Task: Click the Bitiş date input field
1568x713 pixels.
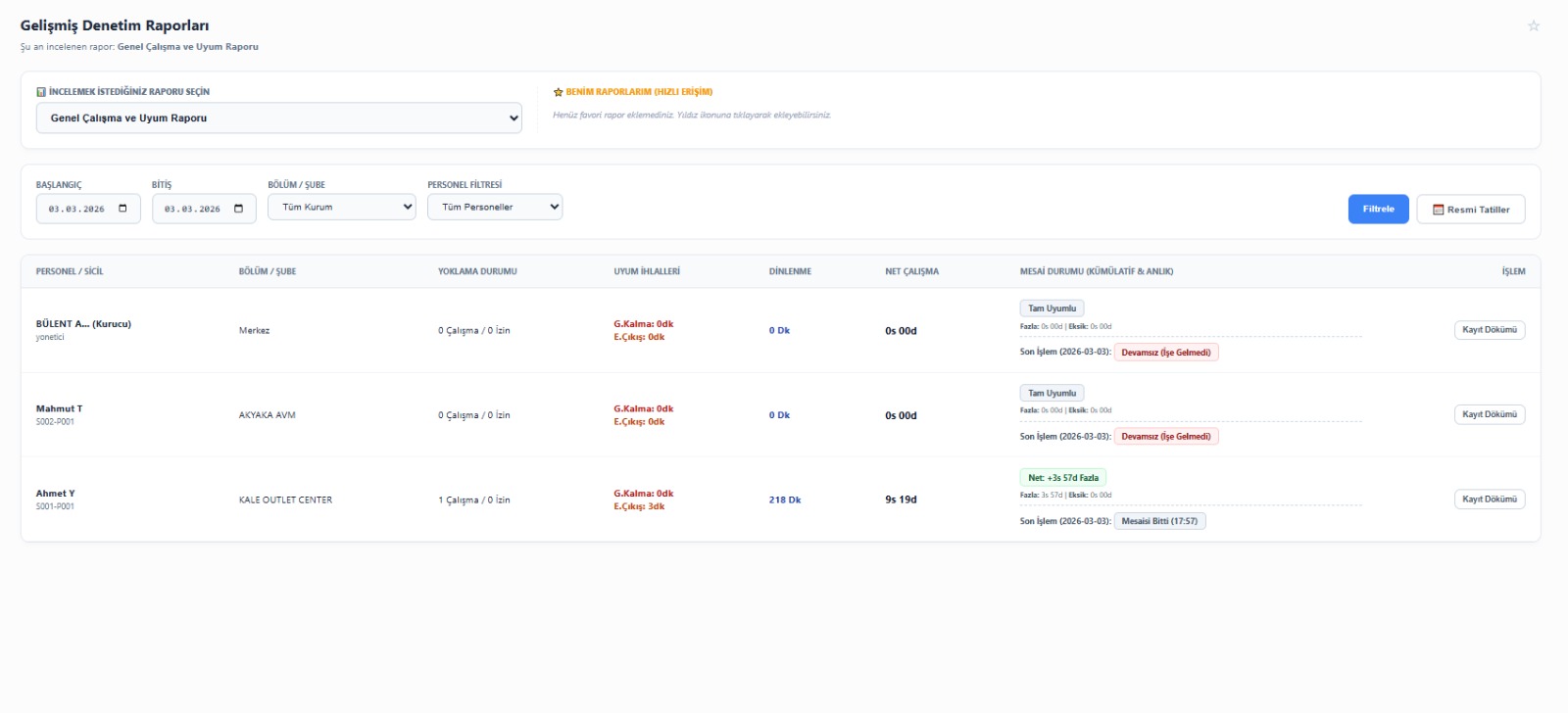Action: point(204,209)
